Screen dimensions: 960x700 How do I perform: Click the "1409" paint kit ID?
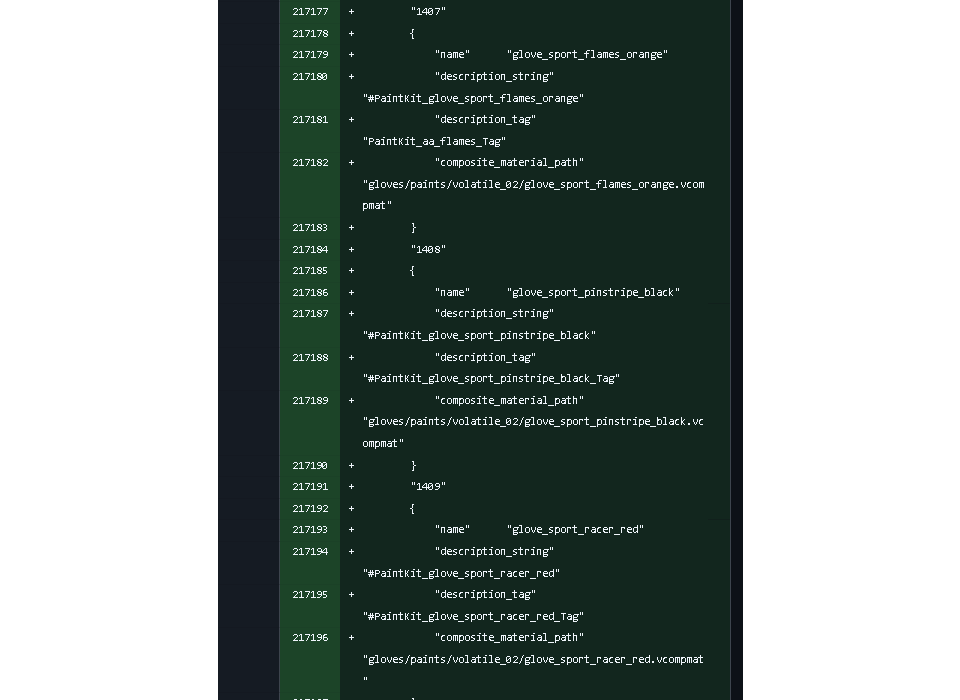click(428, 487)
